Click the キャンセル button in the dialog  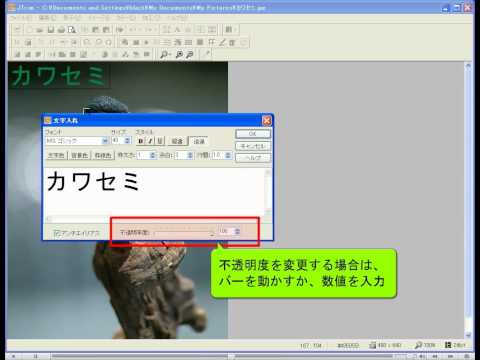tap(253, 146)
